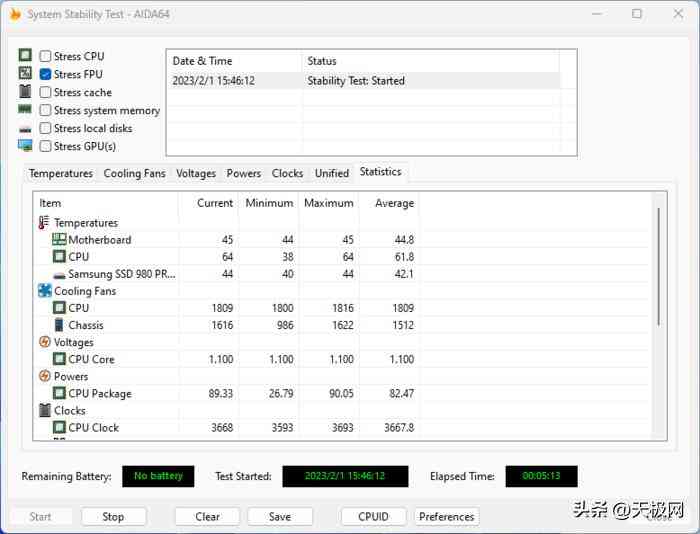Image resolution: width=700 pixels, height=534 pixels.
Task: Enable the Stress CPU checkbox
Action: click(46, 57)
